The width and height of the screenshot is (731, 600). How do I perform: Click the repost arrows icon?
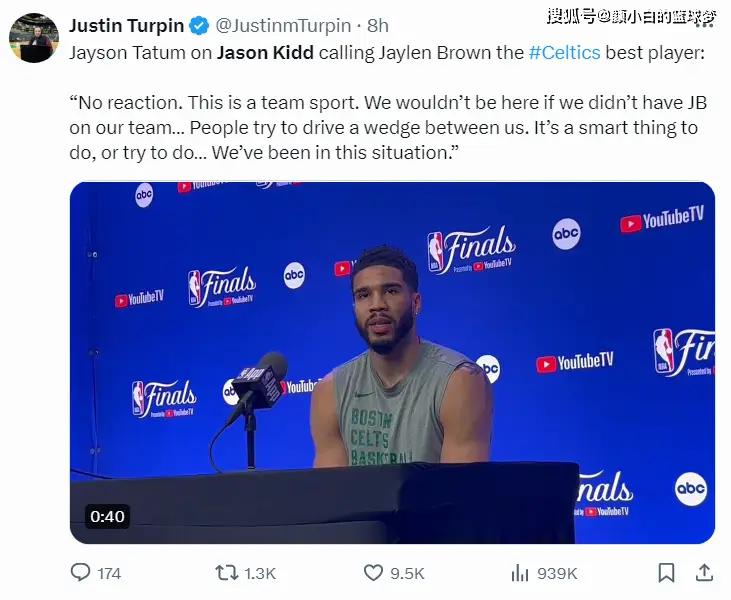[x=227, y=573]
